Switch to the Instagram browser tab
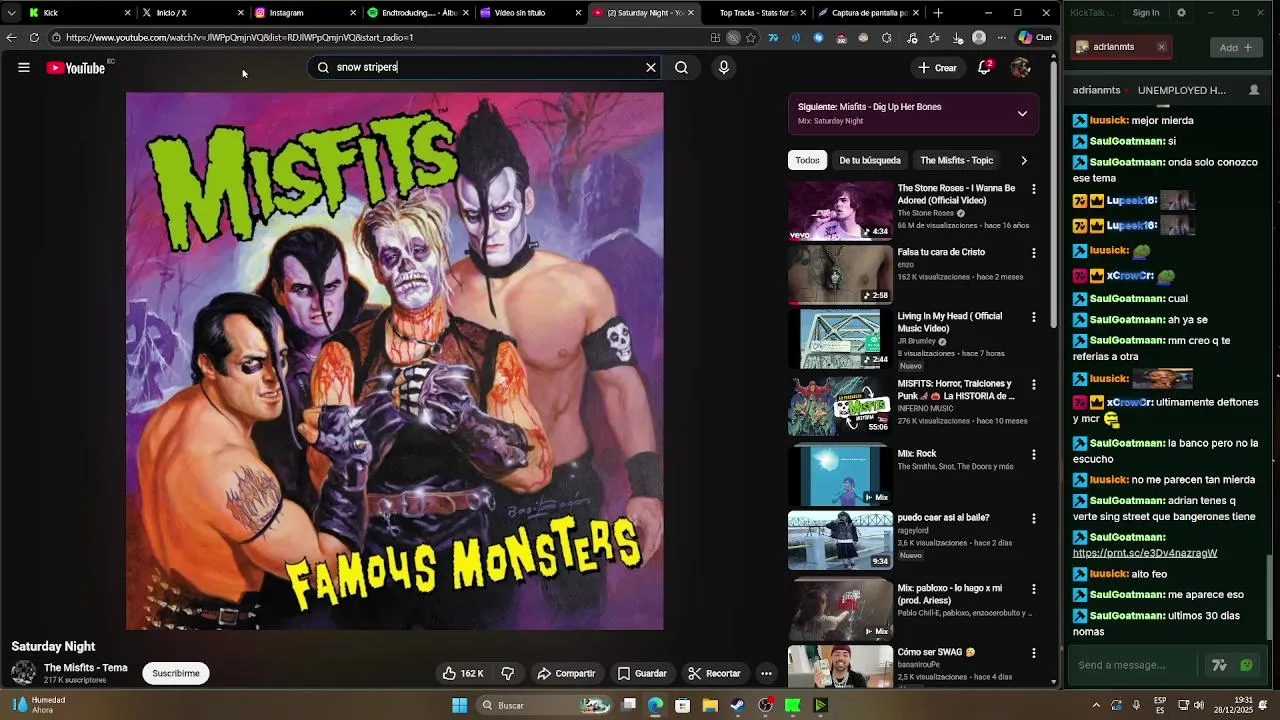This screenshot has width=1280, height=720. [x=305, y=13]
